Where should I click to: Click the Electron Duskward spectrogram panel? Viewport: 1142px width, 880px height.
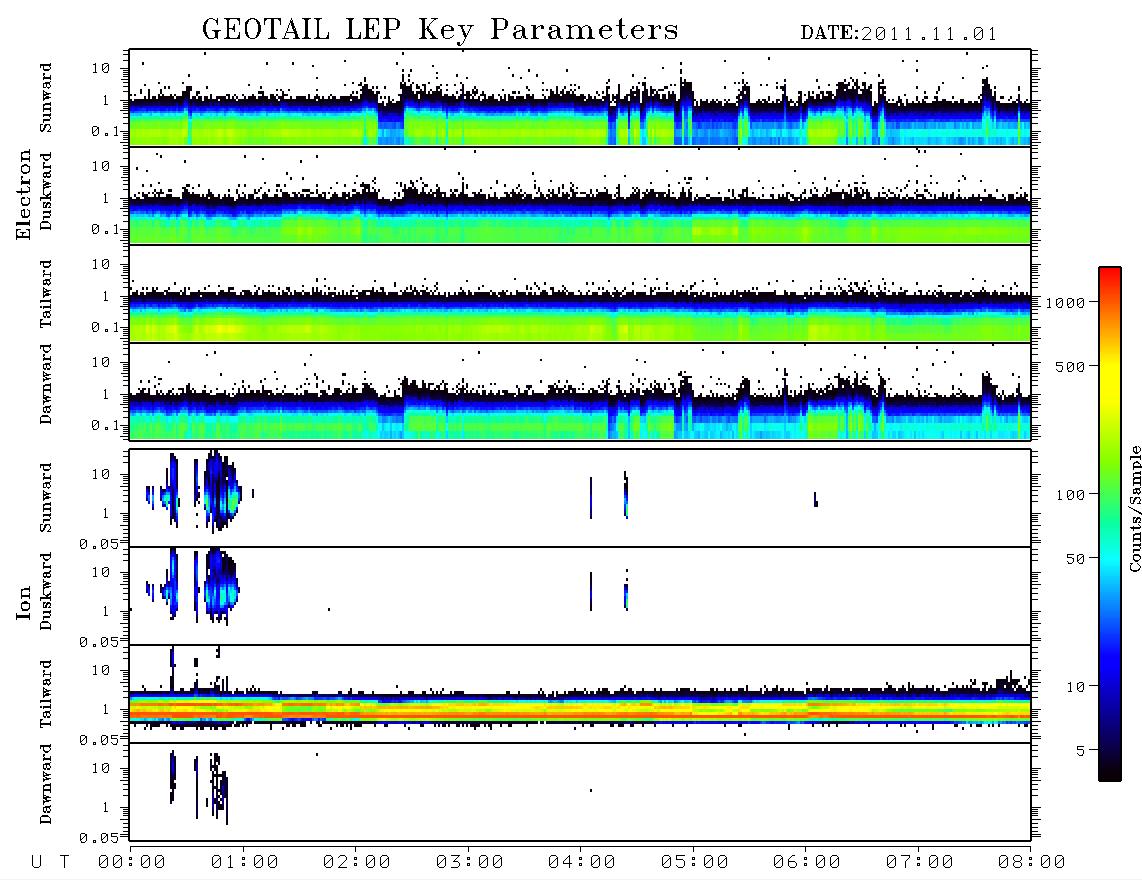point(580,195)
